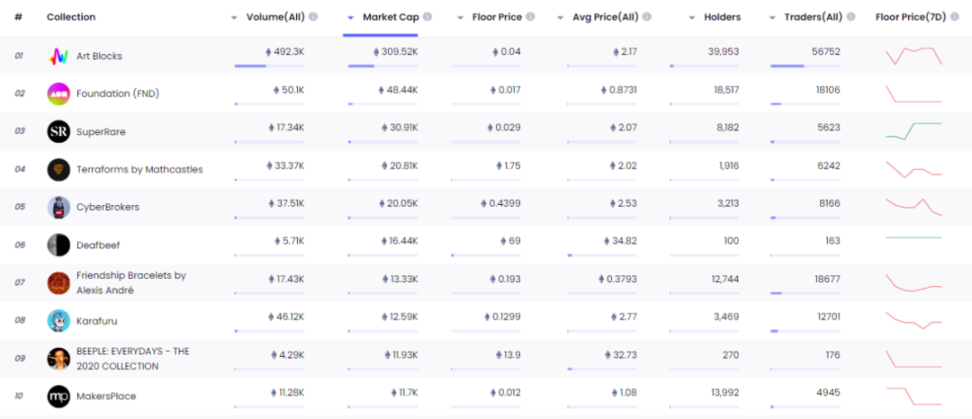Sort by Traders(All) arrow
Image resolution: width=972 pixels, height=419 pixels.
(x=772, y=18)
